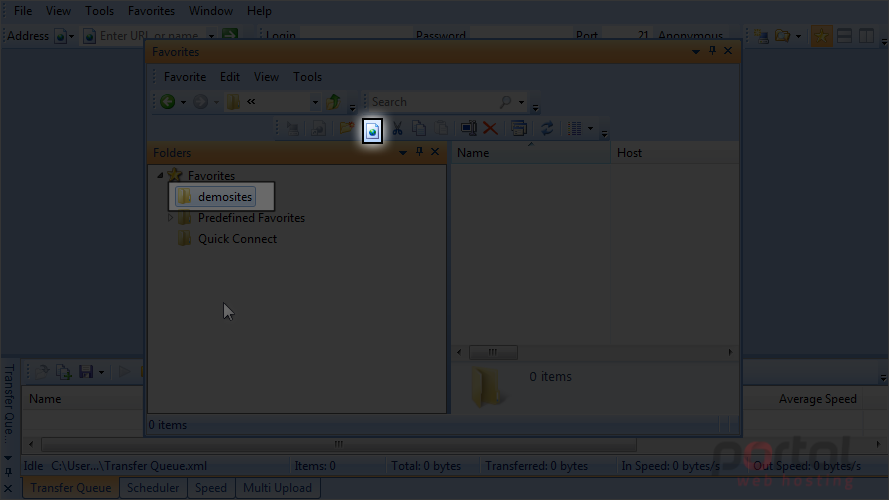Switch to the Speed tab
Image resolution: width=889 pixels, height=500 pixels.
pyautogui.click(x=210, y=488)
